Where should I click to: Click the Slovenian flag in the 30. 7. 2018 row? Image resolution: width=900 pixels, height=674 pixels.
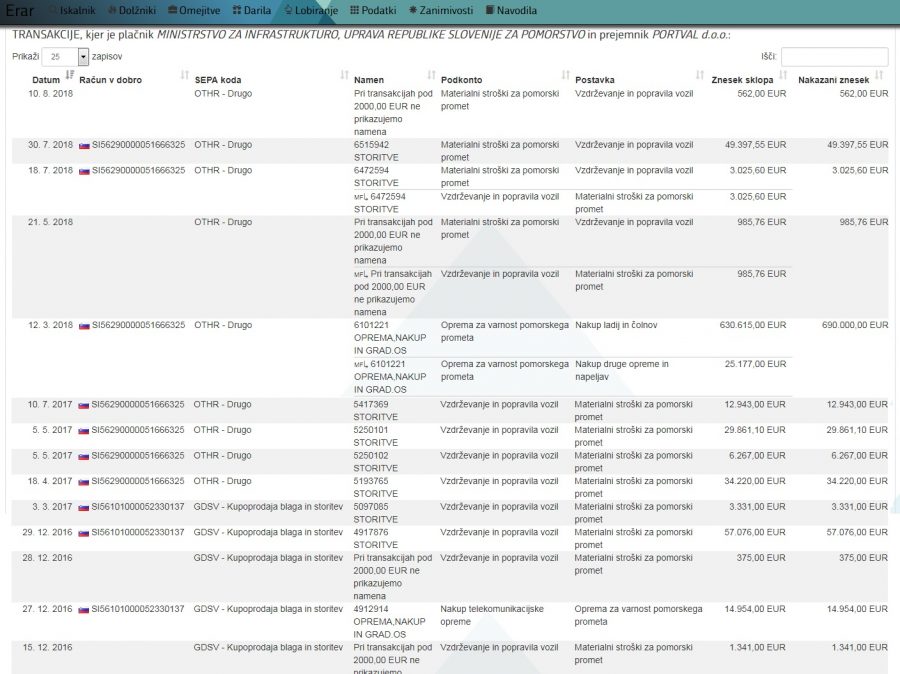point(84,145)
